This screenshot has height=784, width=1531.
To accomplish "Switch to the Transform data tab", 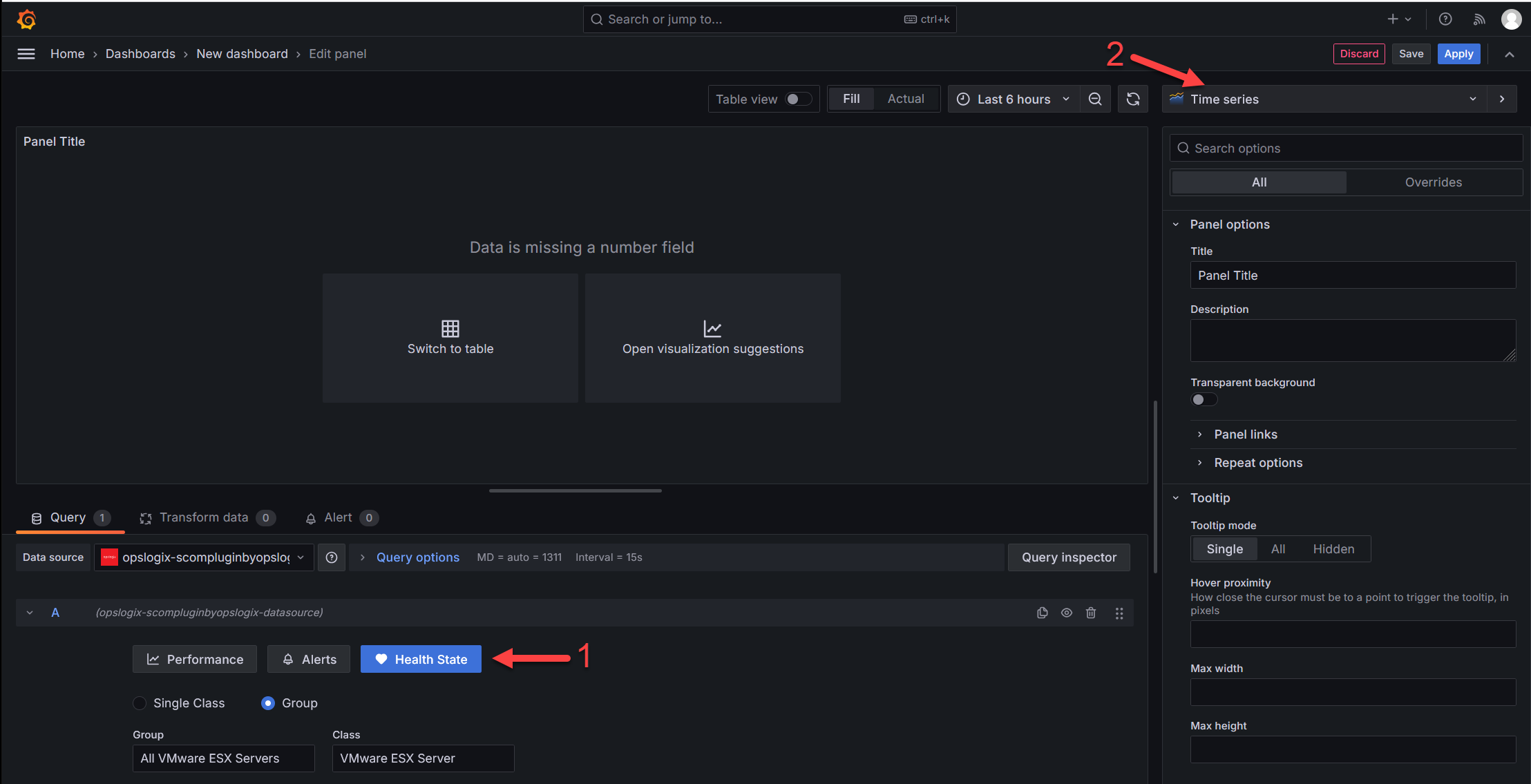I will point(205,517).
